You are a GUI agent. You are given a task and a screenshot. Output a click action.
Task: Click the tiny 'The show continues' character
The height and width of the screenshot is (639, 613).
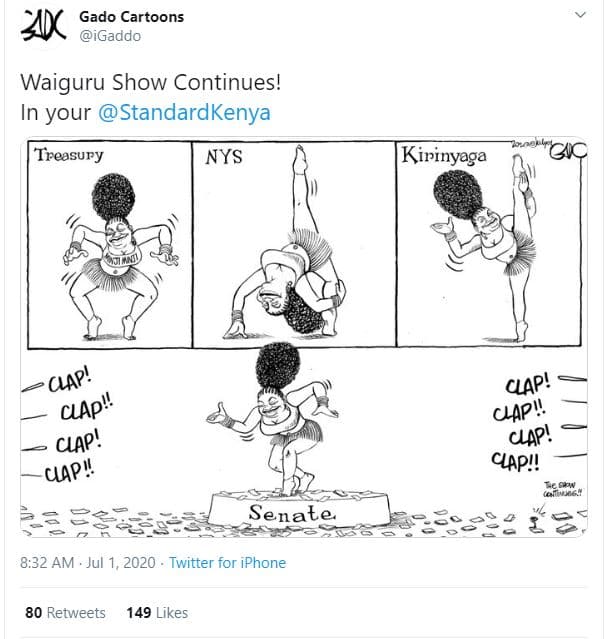tap(534, 524)
